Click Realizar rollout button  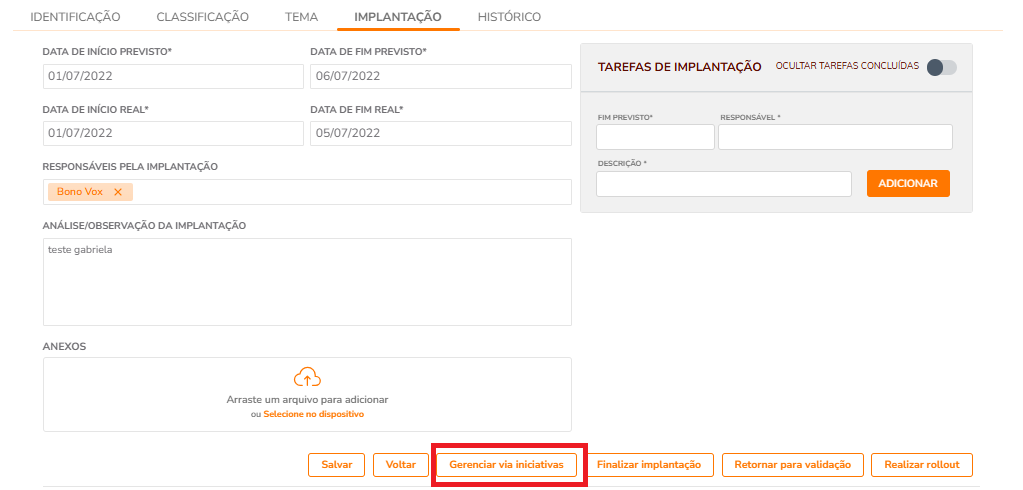pos(922,465)
